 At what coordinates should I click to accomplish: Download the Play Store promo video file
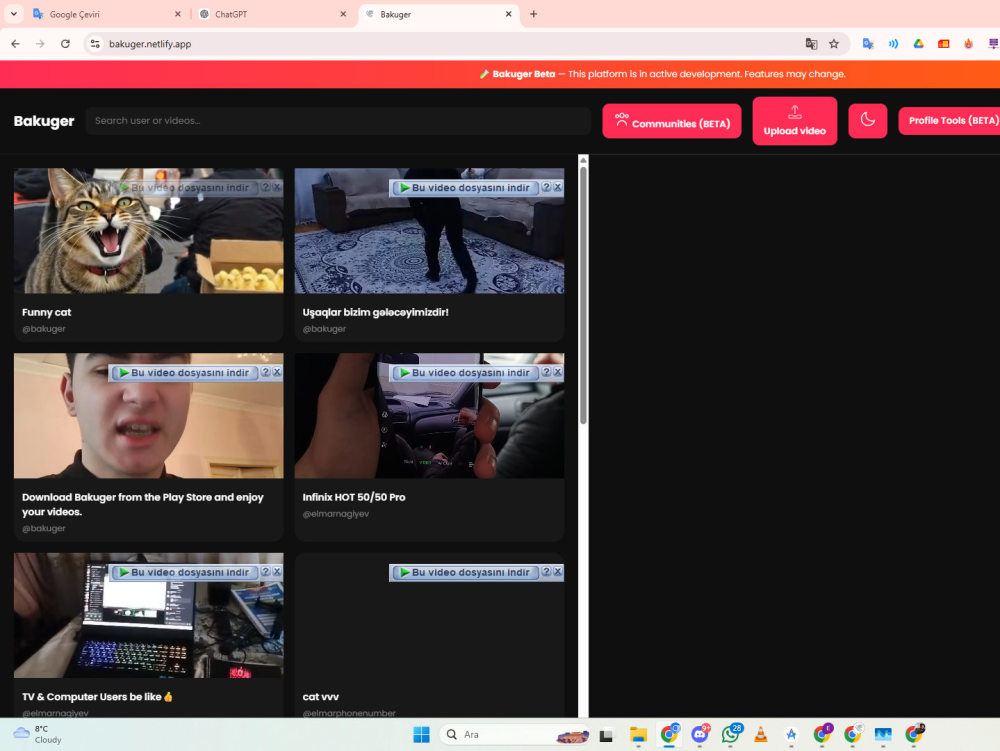(184, 372)
